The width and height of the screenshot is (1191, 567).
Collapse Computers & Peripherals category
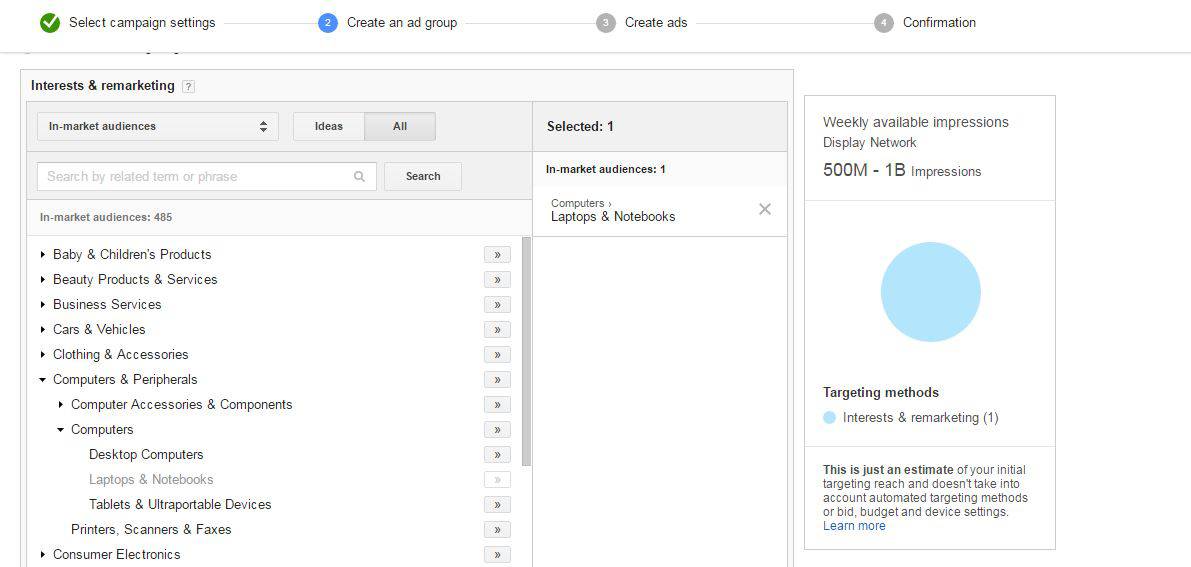(x=43, y=380)
